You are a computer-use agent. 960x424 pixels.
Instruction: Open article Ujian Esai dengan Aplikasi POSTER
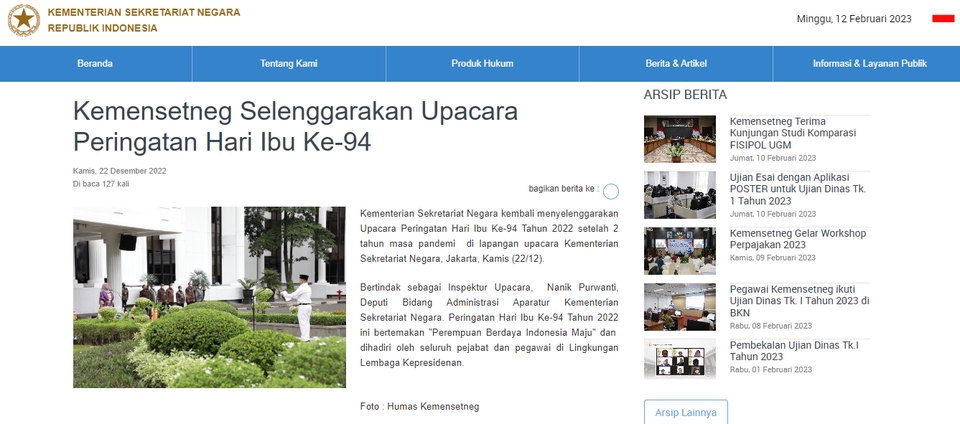click(798, 189)
